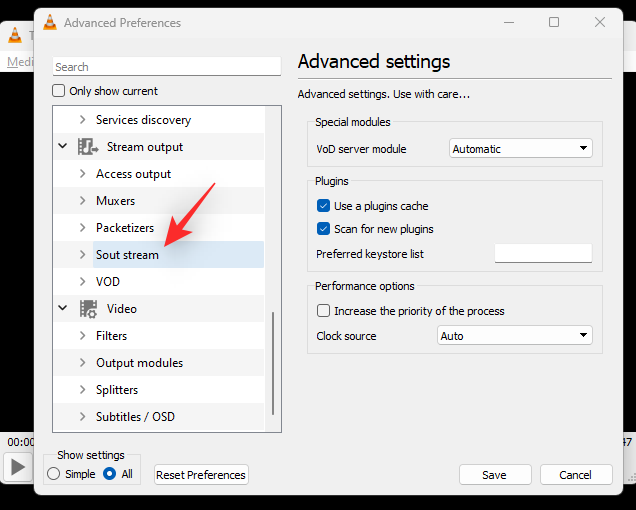This screenshot has width=636, height=510.
Task: Expand the Muxers chevron
Action: [83, 200]
